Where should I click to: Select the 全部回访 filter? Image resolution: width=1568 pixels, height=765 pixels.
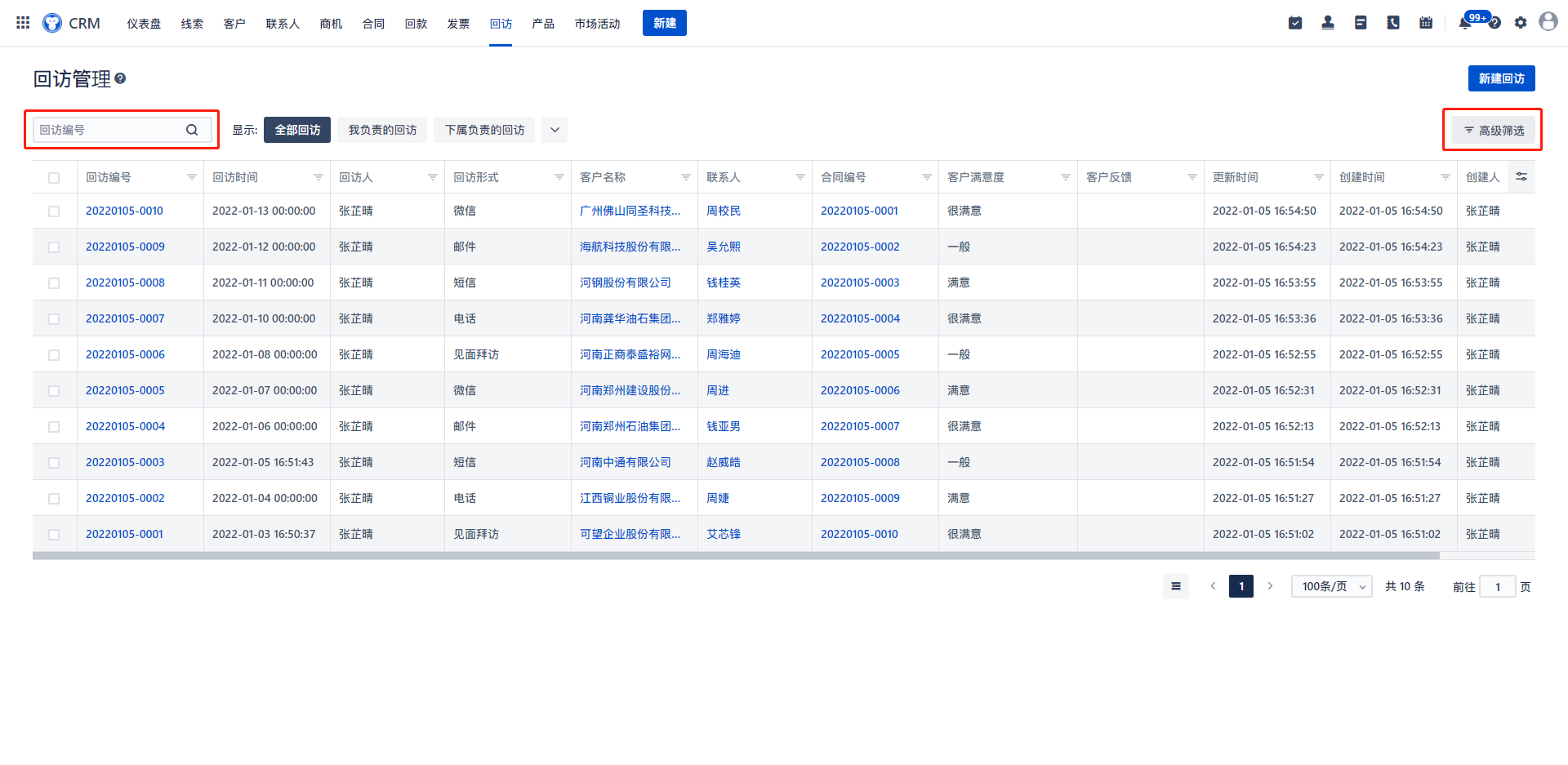coord(297,130)
